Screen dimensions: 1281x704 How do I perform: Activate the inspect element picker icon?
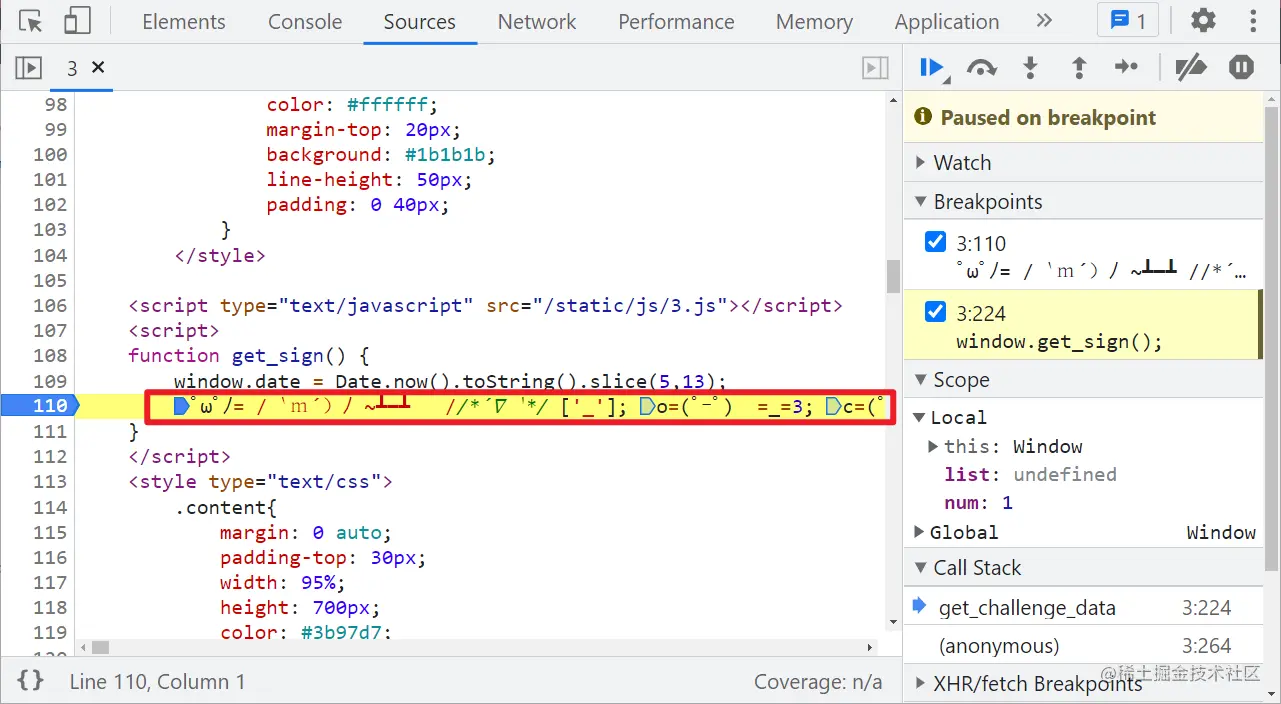click(x=31, y=21)
